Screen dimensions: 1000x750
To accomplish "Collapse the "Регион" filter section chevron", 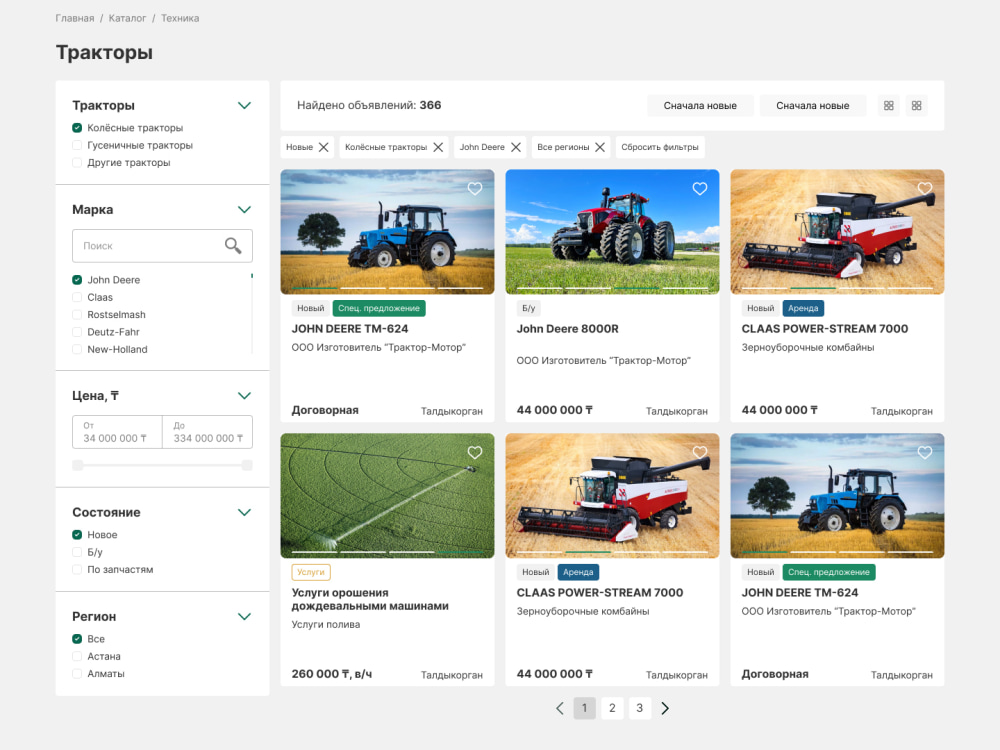I will tap(244, 617).
